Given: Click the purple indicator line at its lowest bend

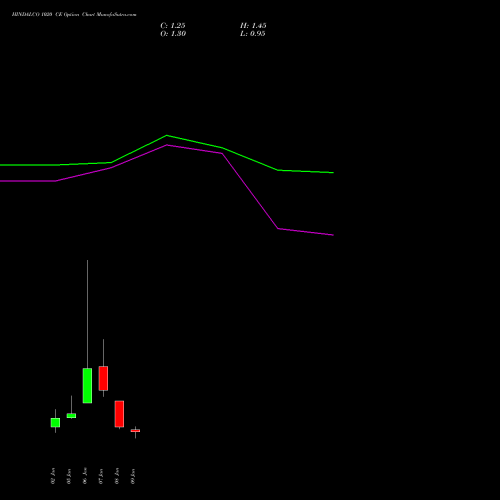Looking at the screenshot, I should 278,228.
